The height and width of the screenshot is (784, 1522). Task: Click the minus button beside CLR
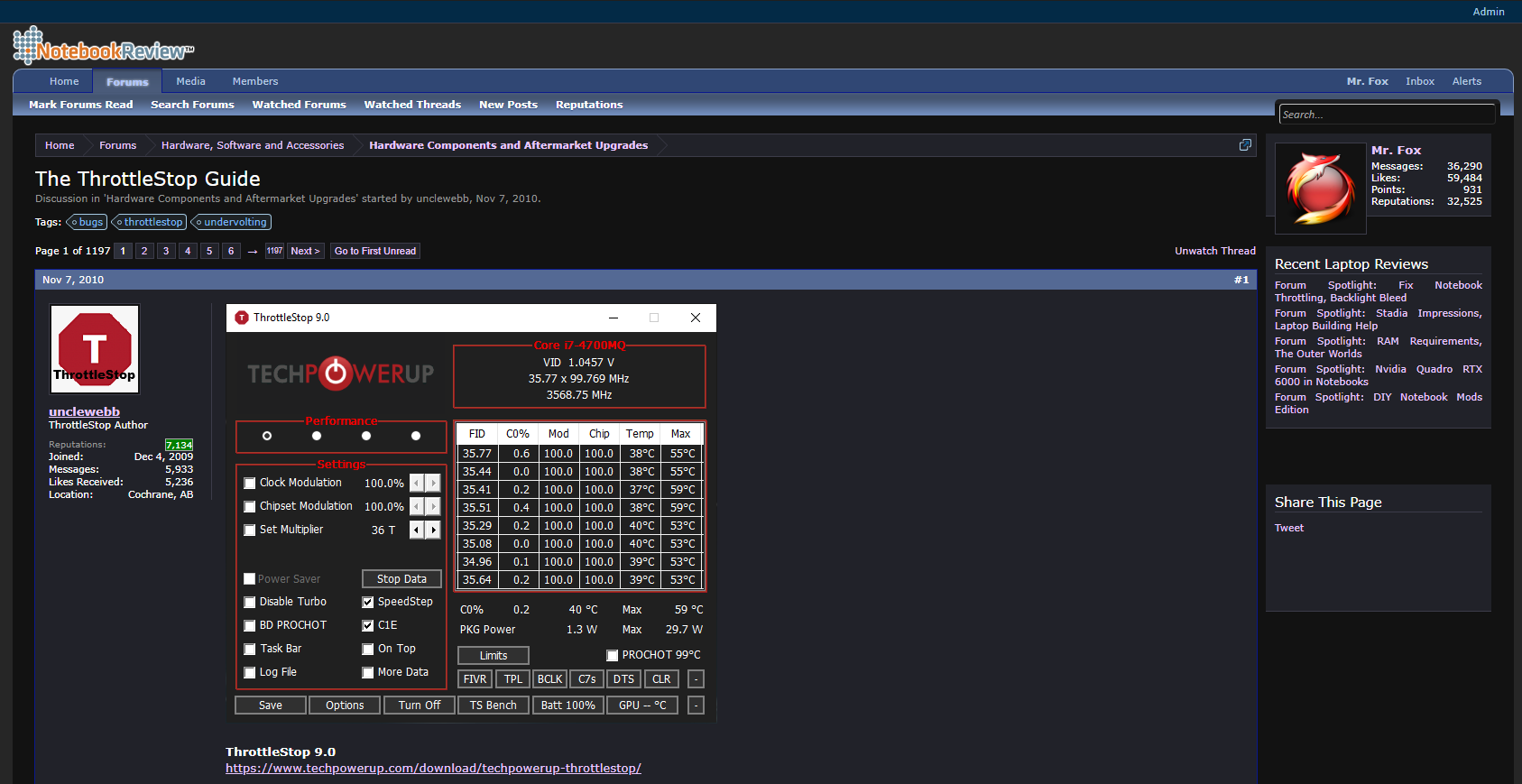point(696,679)
